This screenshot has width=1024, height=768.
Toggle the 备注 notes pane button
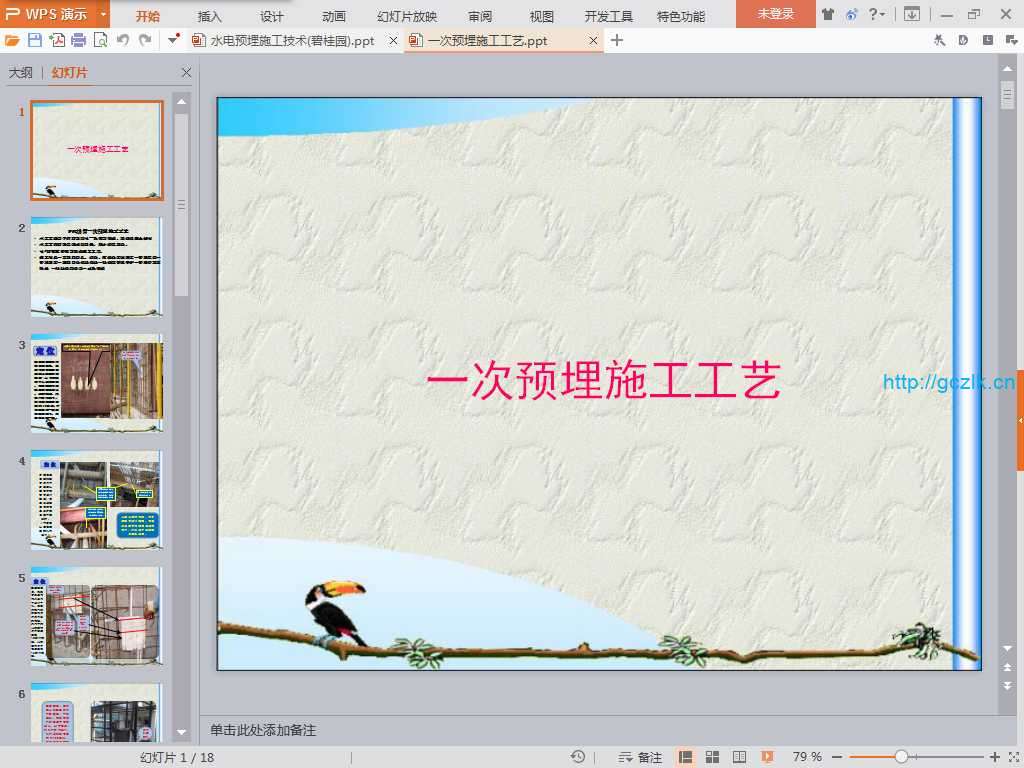click(x=640, y=757)
